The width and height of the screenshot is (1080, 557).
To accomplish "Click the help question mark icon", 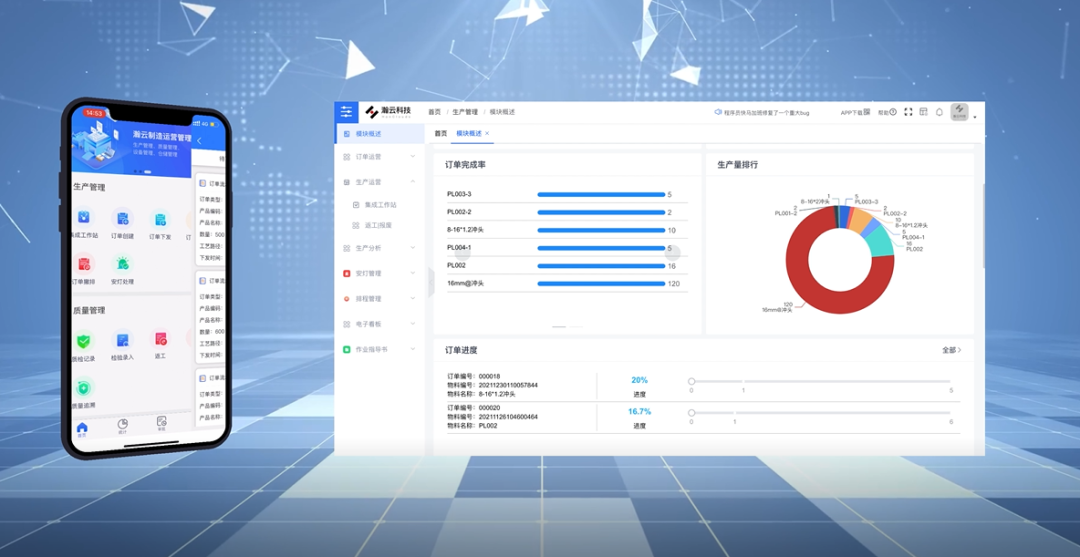I will pos(893,112).
